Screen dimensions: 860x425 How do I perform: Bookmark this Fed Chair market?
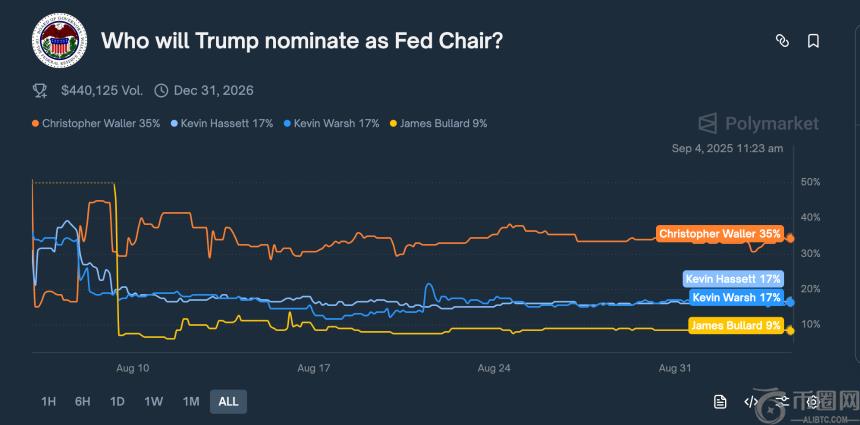(813, 41)
